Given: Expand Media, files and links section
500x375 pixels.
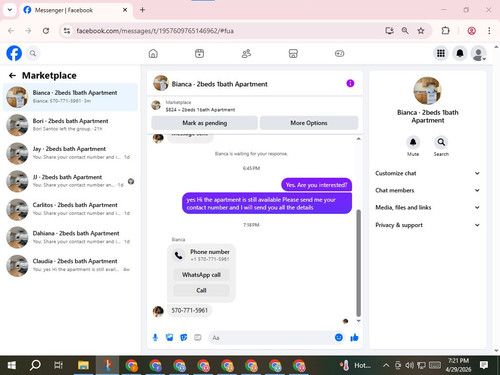Looking at the screenshot, I should (428, 208).
